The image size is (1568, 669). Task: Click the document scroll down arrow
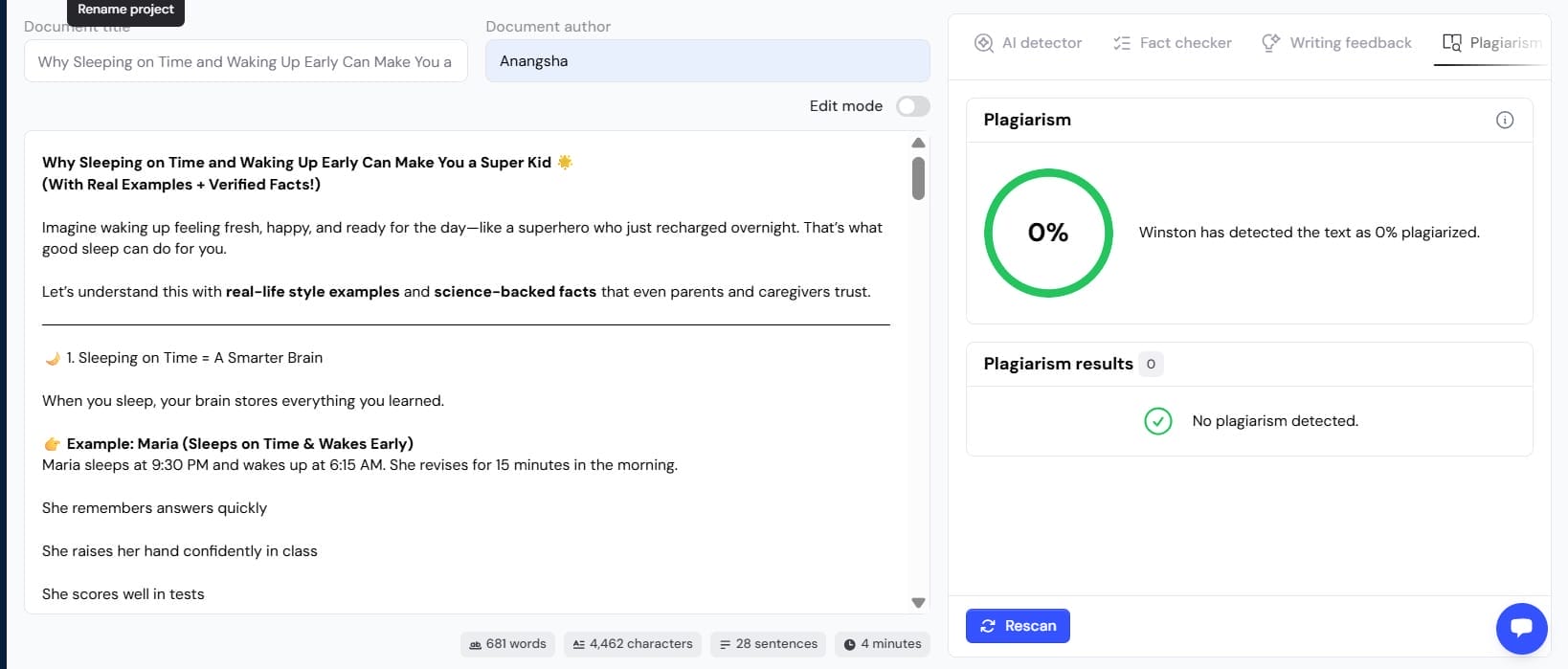pos(918,603)
